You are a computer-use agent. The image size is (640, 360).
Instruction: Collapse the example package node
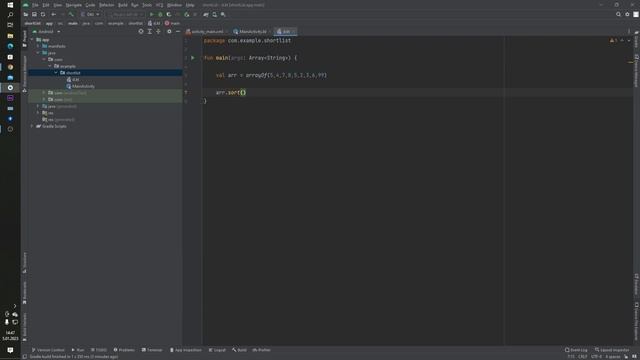[50, 66]
